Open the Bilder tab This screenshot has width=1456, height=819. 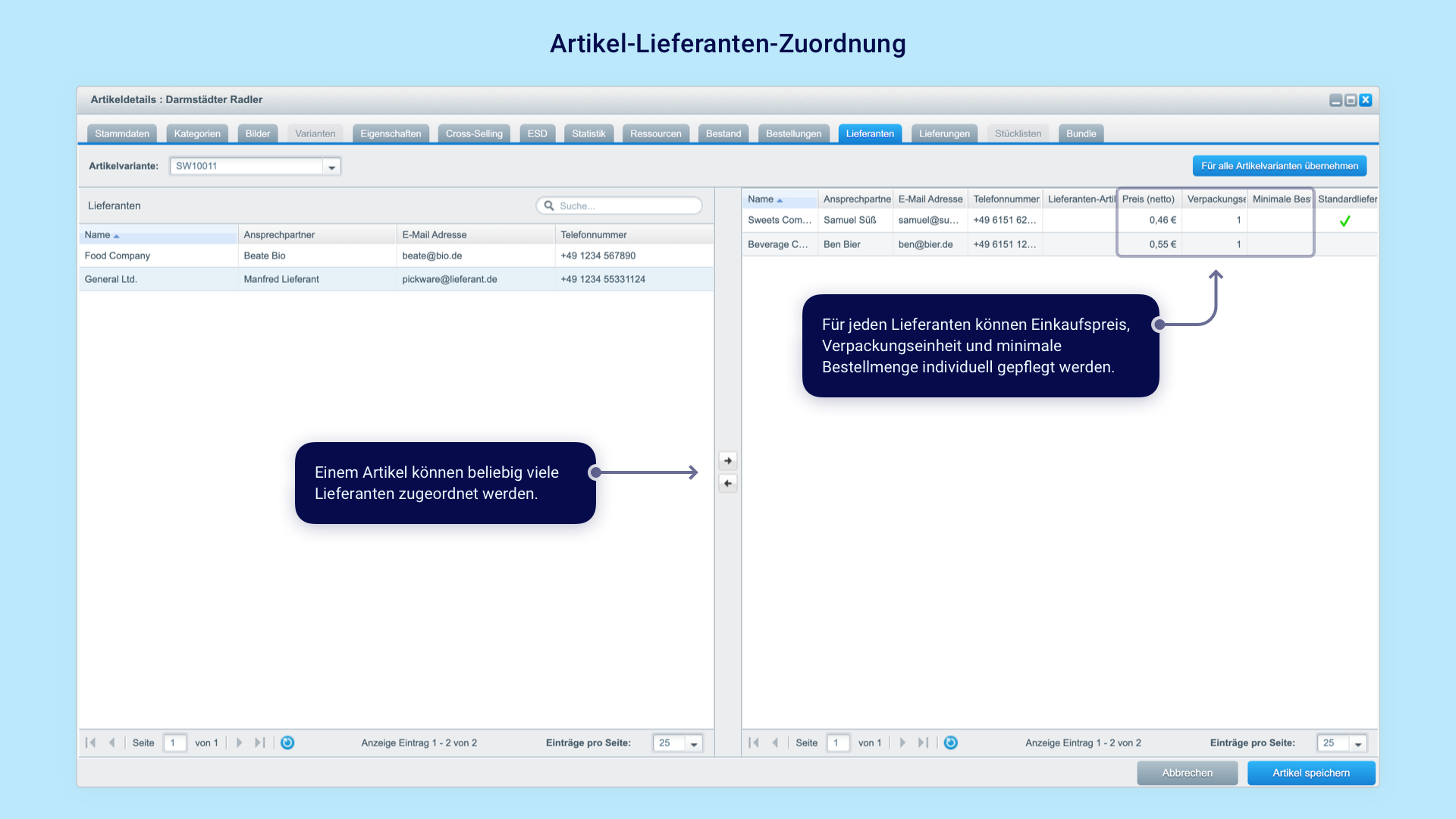258,133
